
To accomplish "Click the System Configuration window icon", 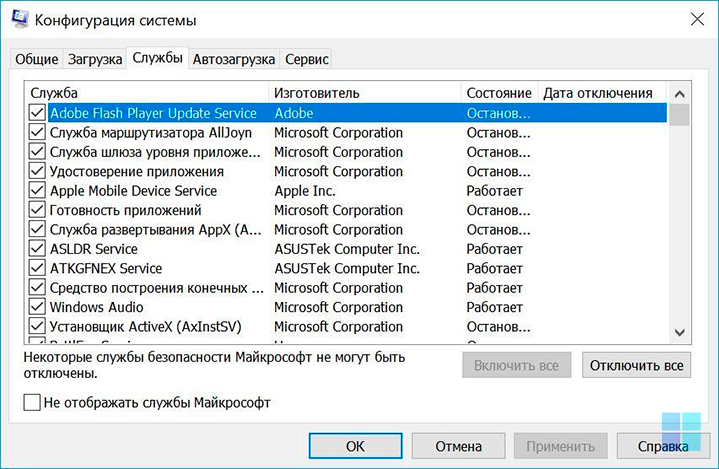I will [20, 19].
